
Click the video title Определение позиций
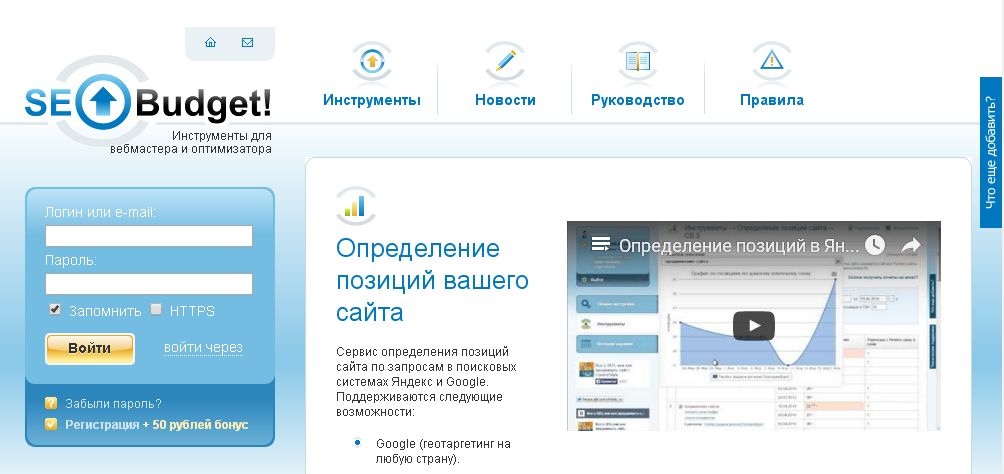tap(738, 245)
